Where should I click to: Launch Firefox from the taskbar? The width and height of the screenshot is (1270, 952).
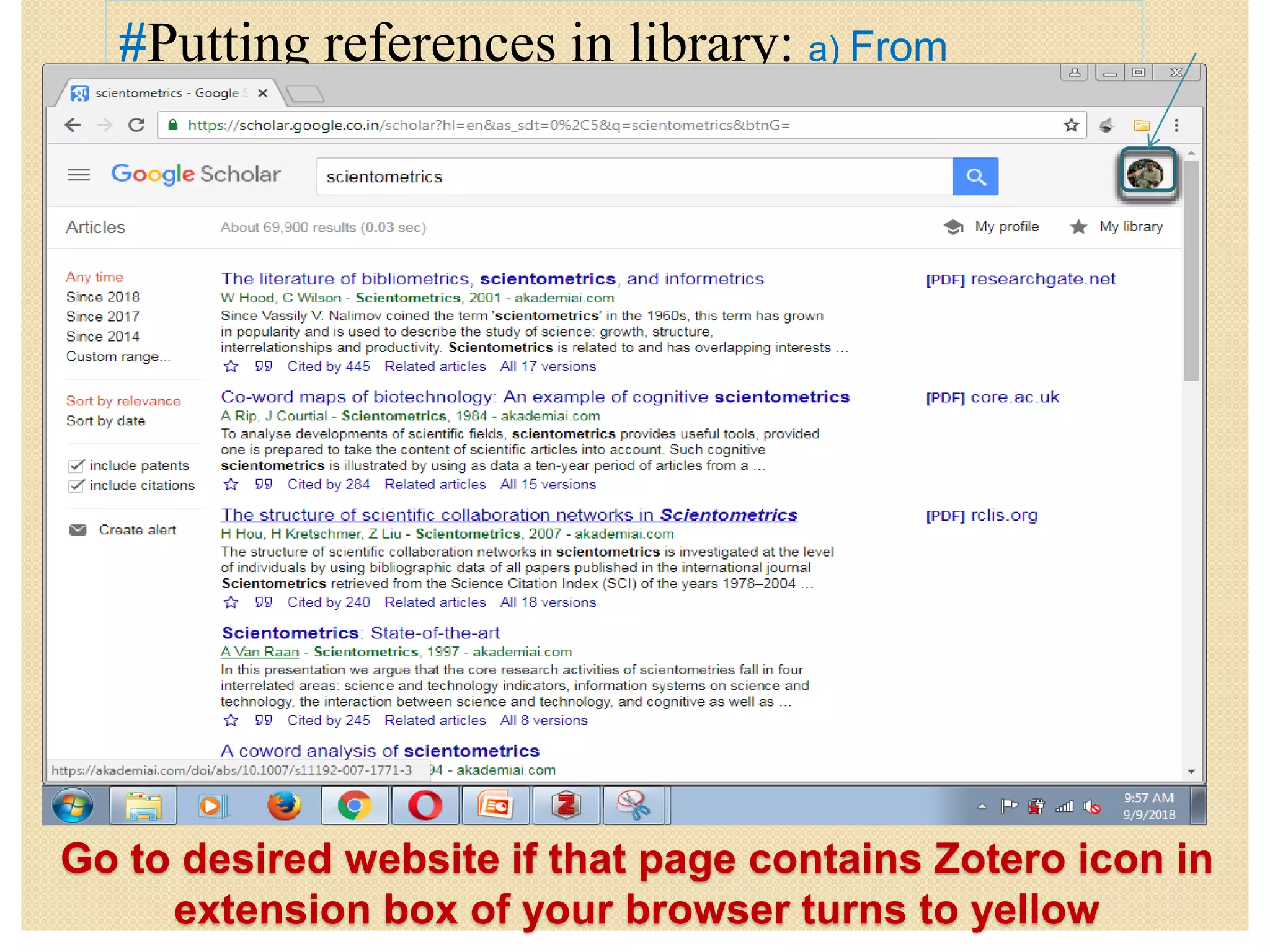pos(285,806)
